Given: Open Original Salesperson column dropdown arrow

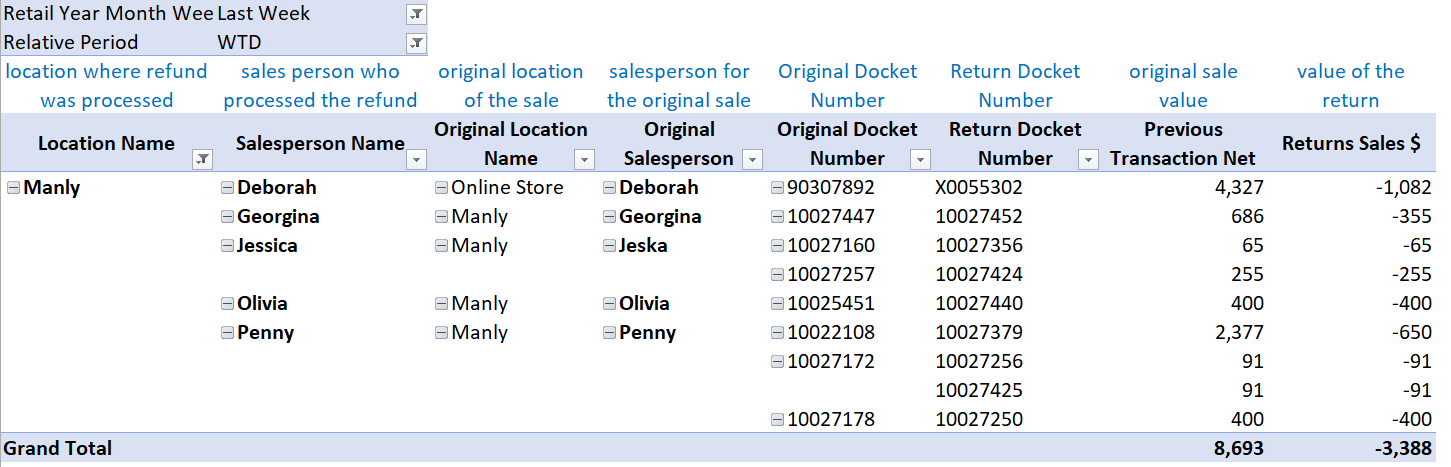Looking at the screenshot, I should (753, 159).
